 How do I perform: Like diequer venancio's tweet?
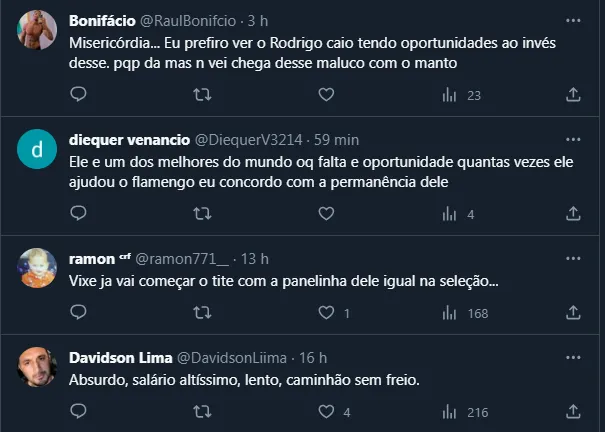point(325,213)
